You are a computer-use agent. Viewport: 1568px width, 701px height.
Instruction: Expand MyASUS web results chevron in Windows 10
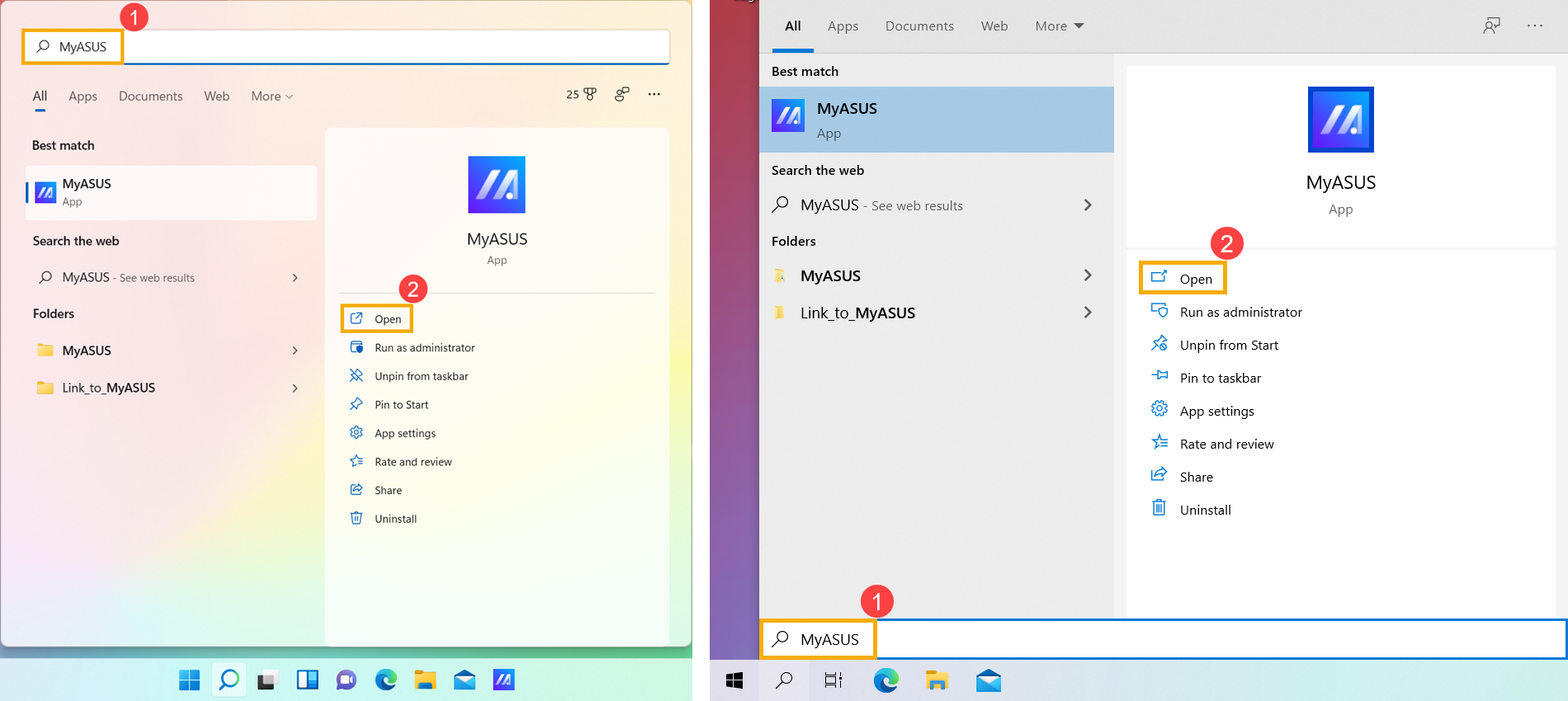tap(1088, 205)
